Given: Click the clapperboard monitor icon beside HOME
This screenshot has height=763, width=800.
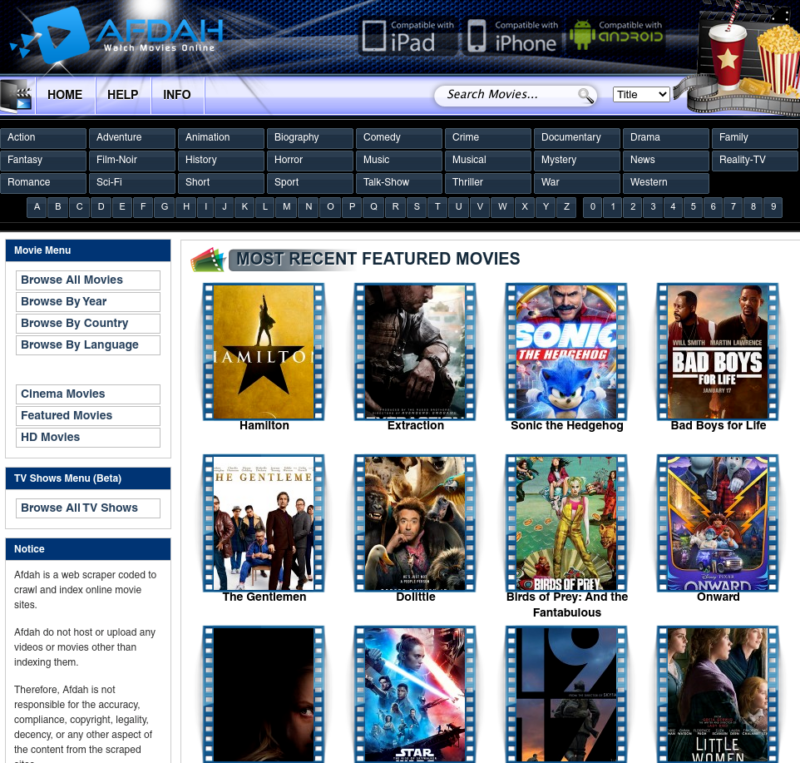Looking at the screenshot, I should coord(16,95).
